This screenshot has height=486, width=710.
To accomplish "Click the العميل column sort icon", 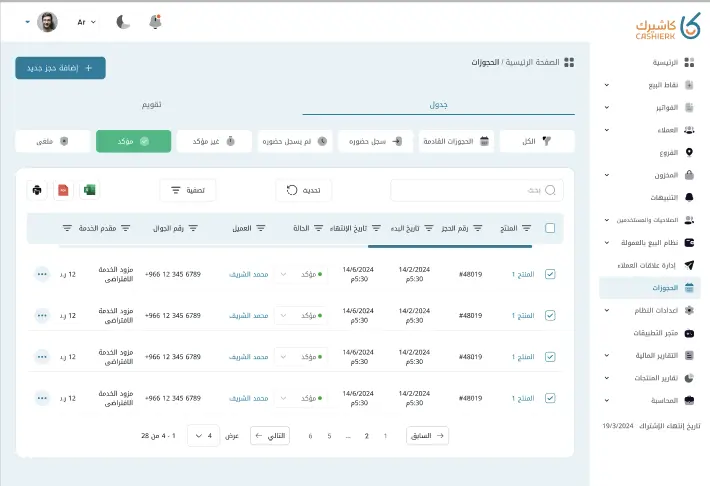I will (261, 228).
